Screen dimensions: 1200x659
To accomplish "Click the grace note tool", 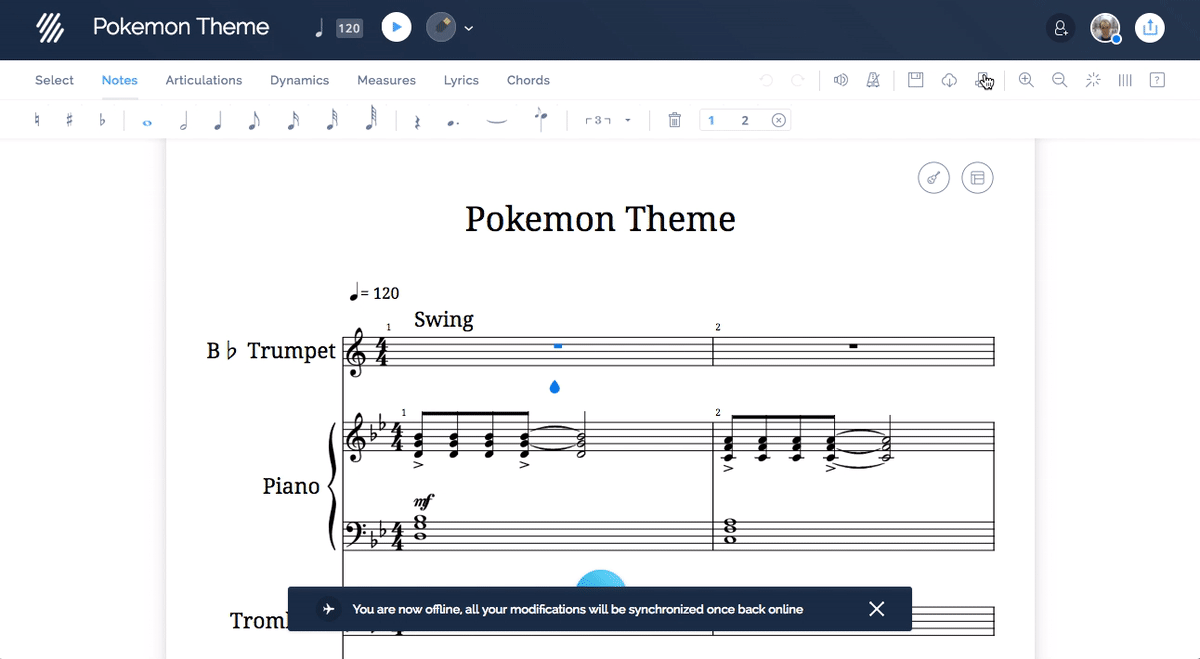I will 541,120.
